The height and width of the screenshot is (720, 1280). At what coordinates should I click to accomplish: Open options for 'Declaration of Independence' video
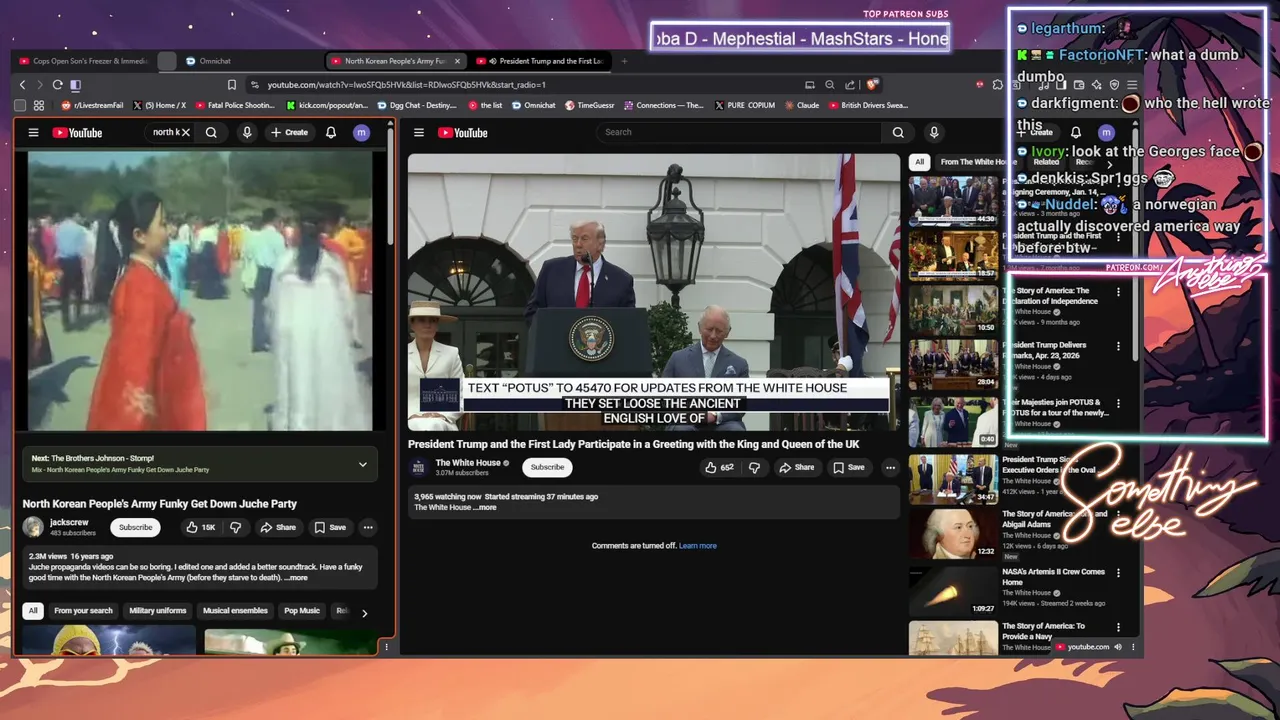click(x=1118, y=291)
